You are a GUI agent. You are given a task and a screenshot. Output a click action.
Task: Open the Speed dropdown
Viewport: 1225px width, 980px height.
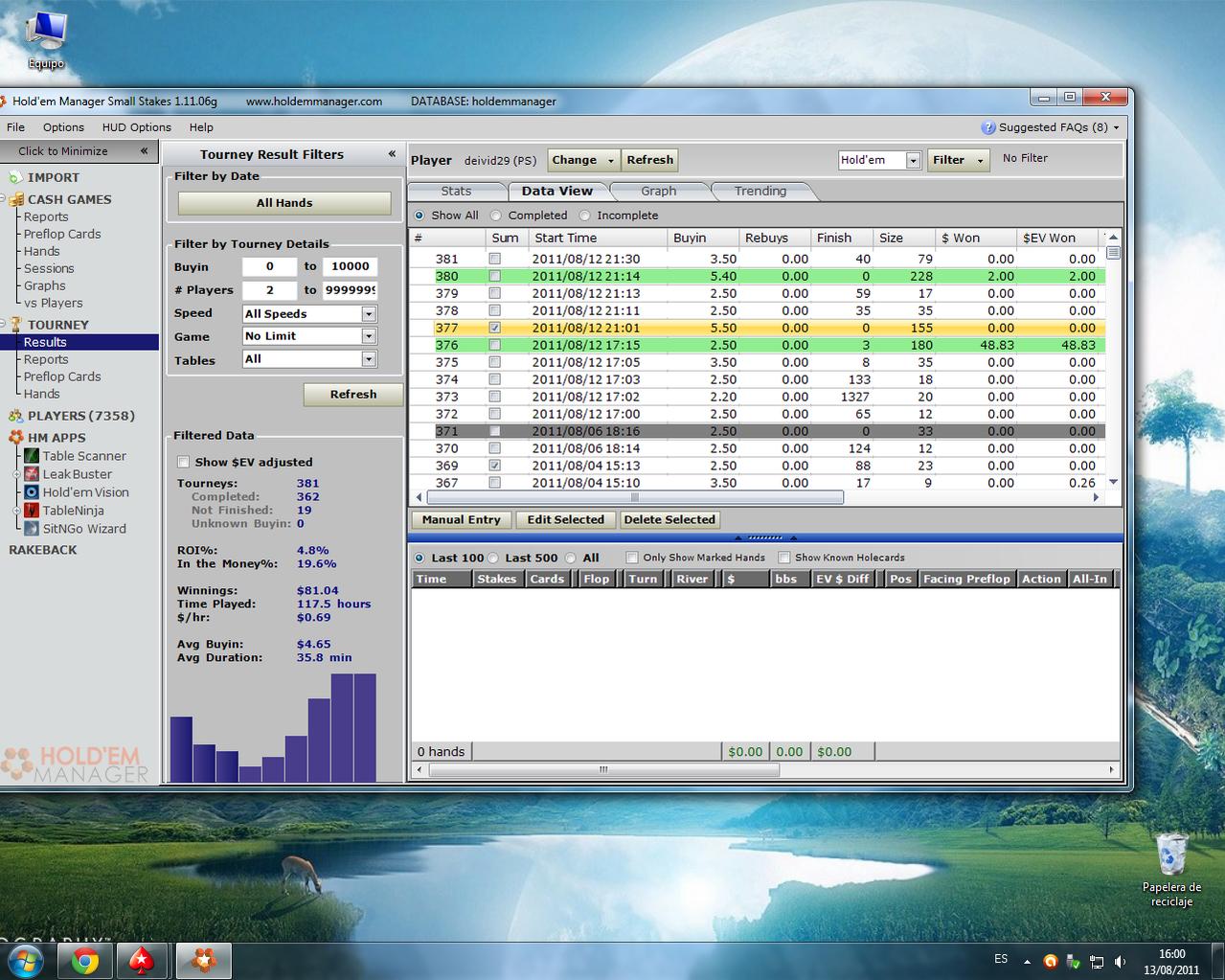369,314
